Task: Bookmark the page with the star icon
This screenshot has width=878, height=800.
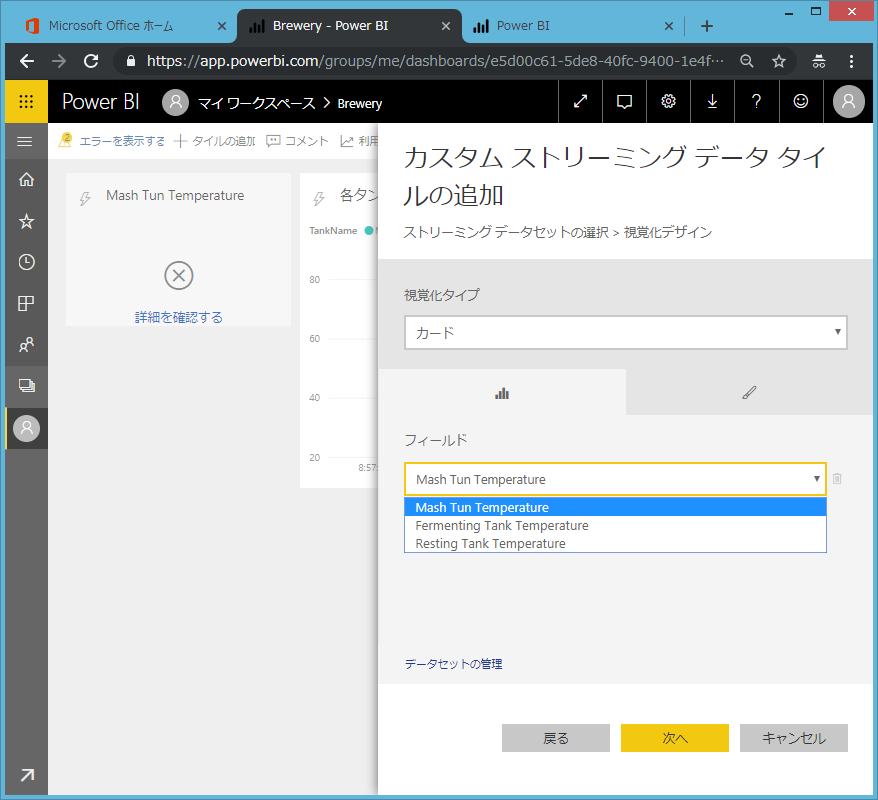Action: pyautogui.click(x=779, y=61)
